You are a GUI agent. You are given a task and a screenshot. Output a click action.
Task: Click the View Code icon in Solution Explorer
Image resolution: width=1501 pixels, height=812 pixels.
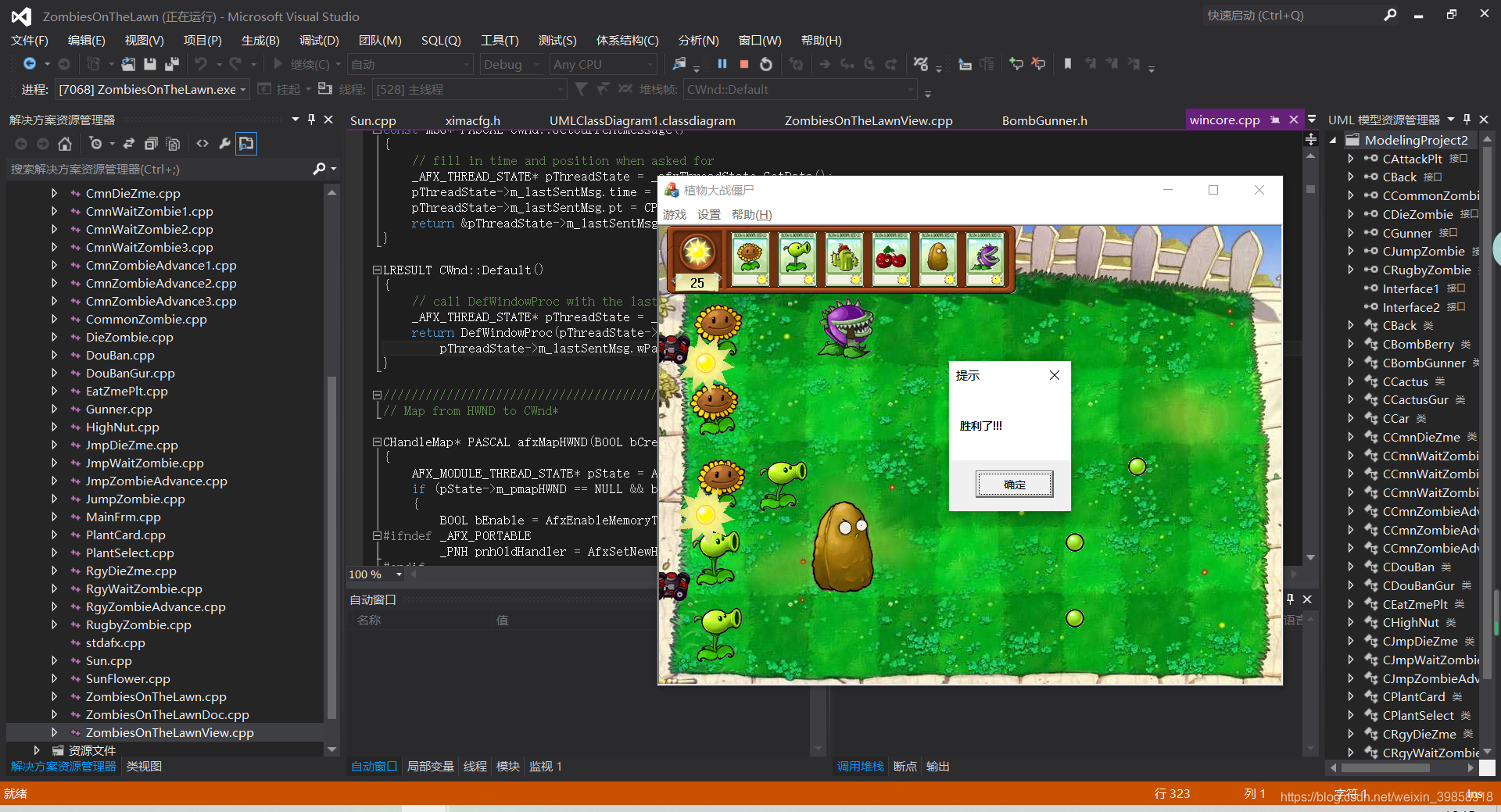(x=202, y=144)
